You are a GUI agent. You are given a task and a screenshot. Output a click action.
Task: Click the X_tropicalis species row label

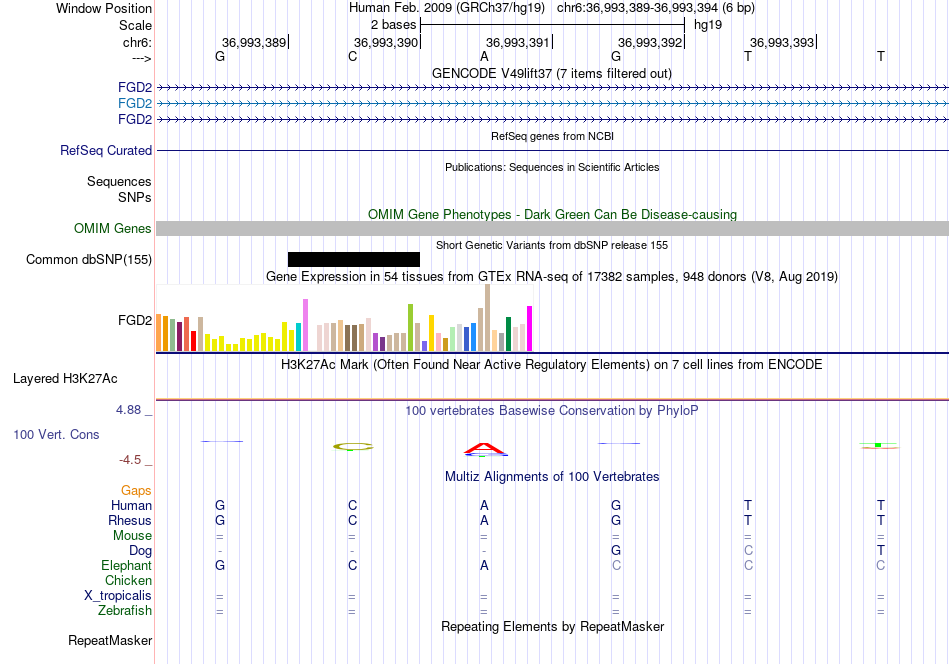(118, 596)
